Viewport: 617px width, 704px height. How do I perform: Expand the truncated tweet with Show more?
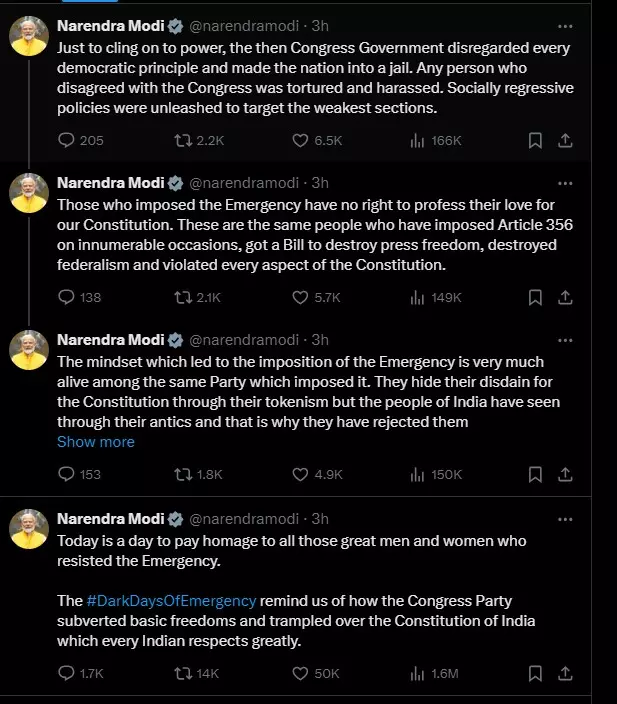coord(95,442)
